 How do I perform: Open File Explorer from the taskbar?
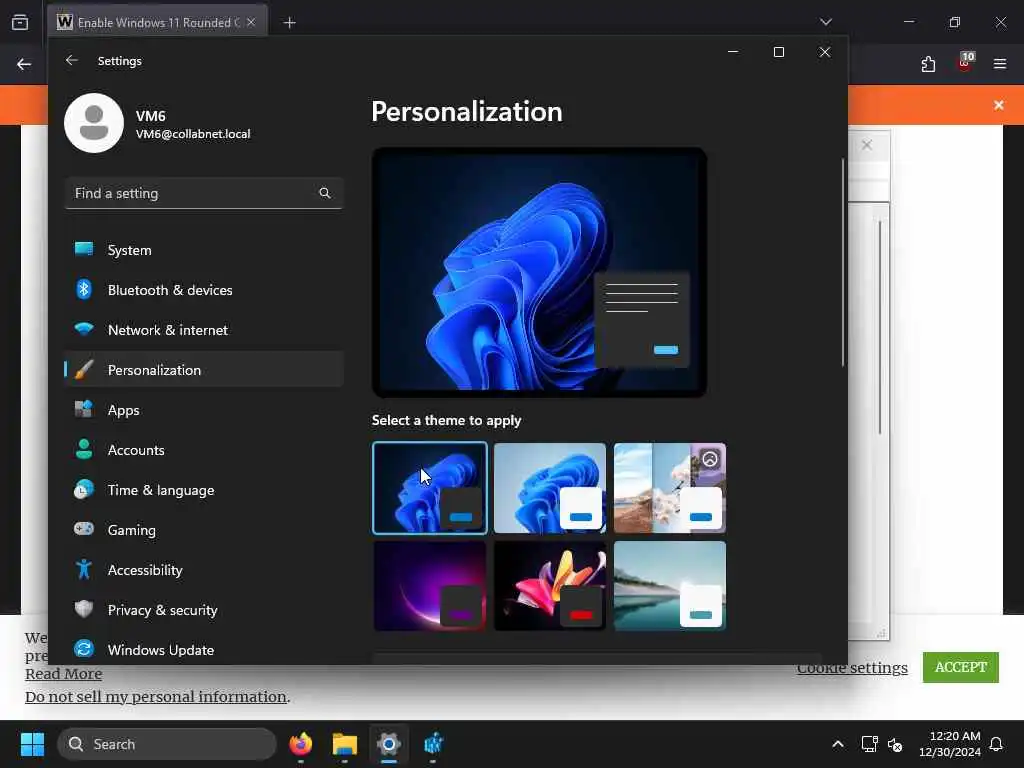(344, 744)
